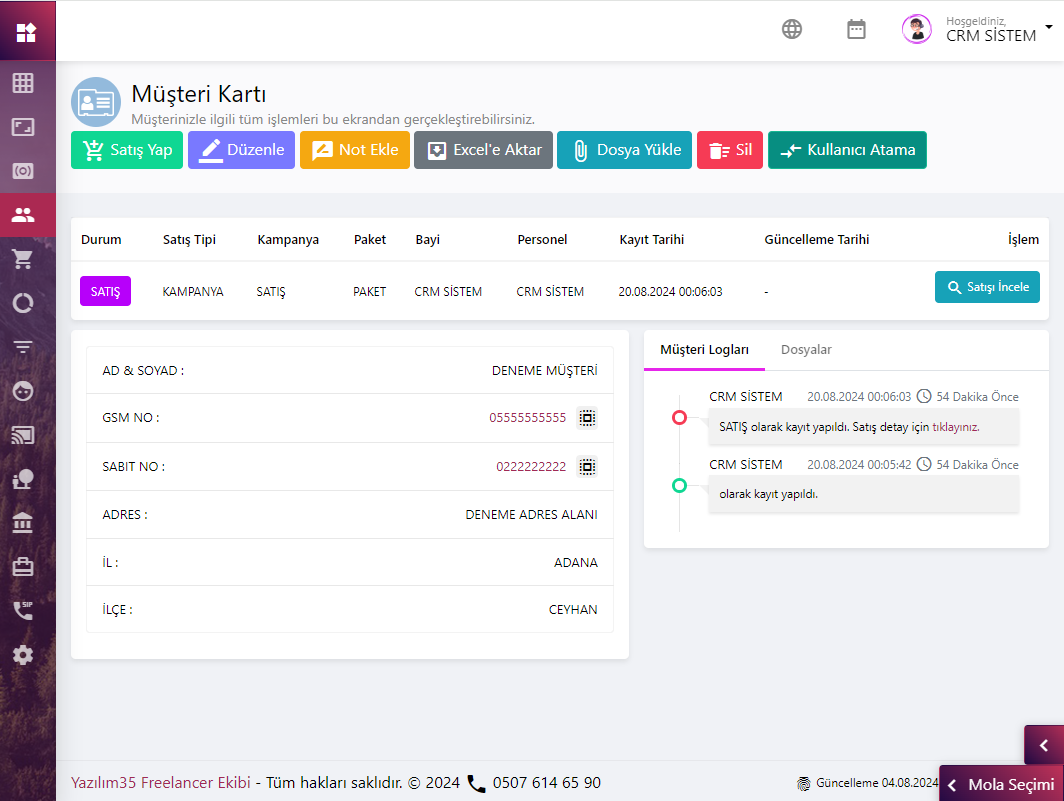Switch to the Dosyalar tab

coord(806,350)
